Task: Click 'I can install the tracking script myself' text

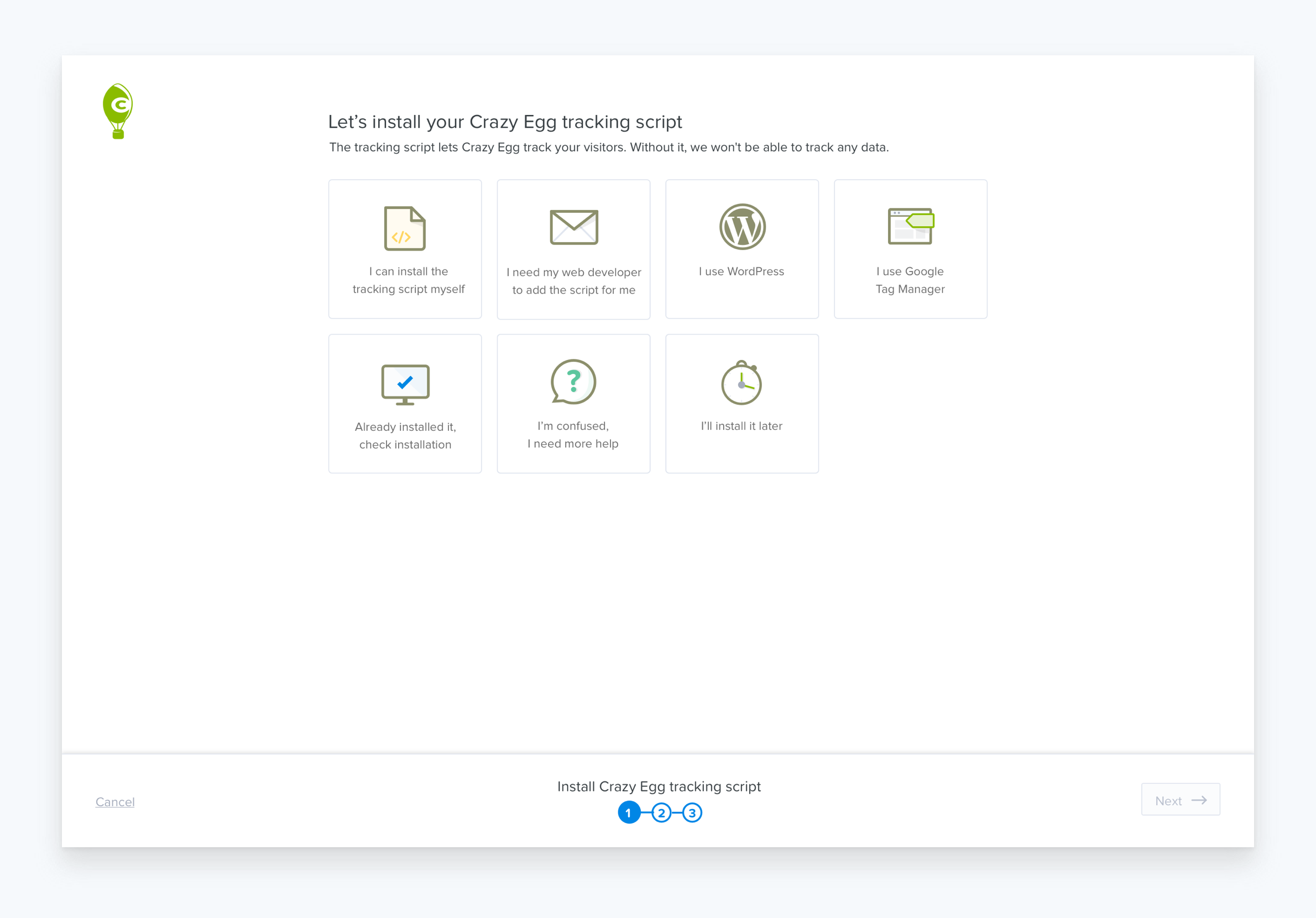Action: pos(409,280)
